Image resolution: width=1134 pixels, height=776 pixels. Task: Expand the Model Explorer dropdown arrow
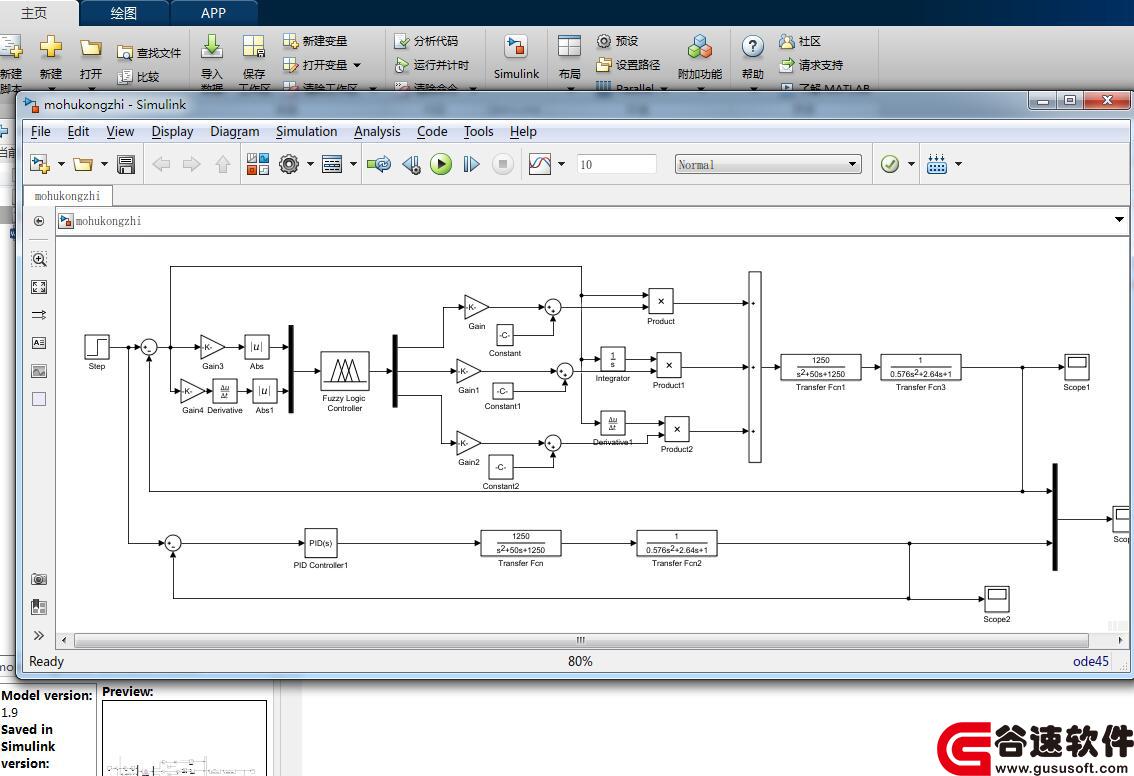click(353, 164)
